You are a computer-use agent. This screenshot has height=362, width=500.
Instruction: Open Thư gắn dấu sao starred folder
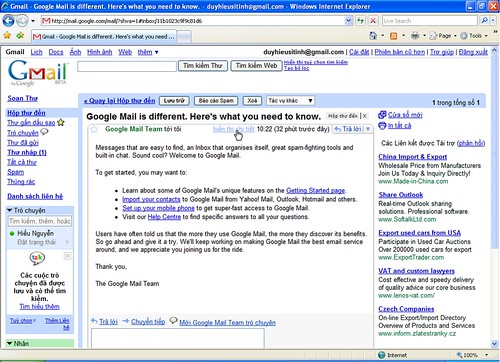tap(31, 123)
